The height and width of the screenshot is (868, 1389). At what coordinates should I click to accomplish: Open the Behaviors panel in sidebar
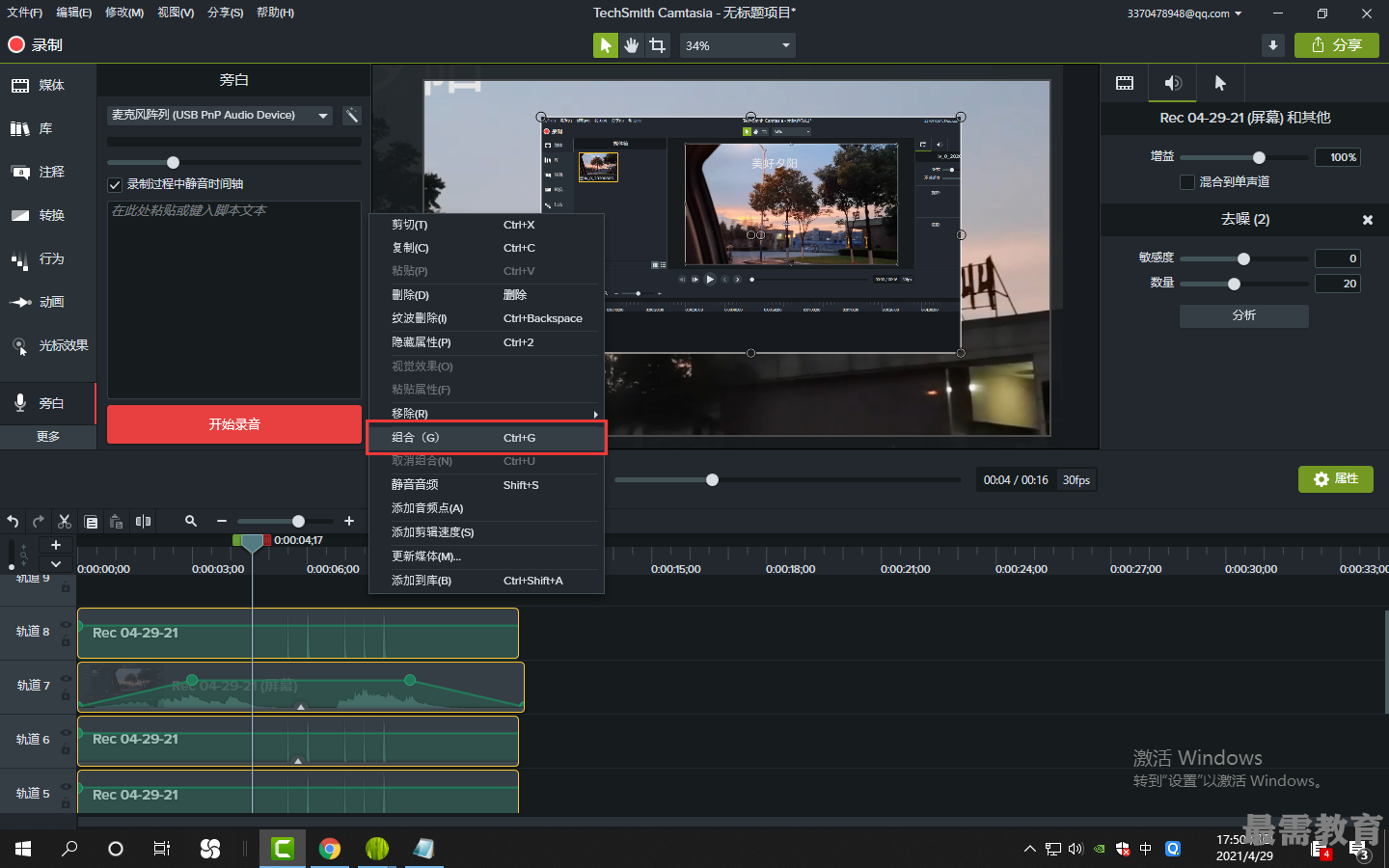click(x=48, y=258)
